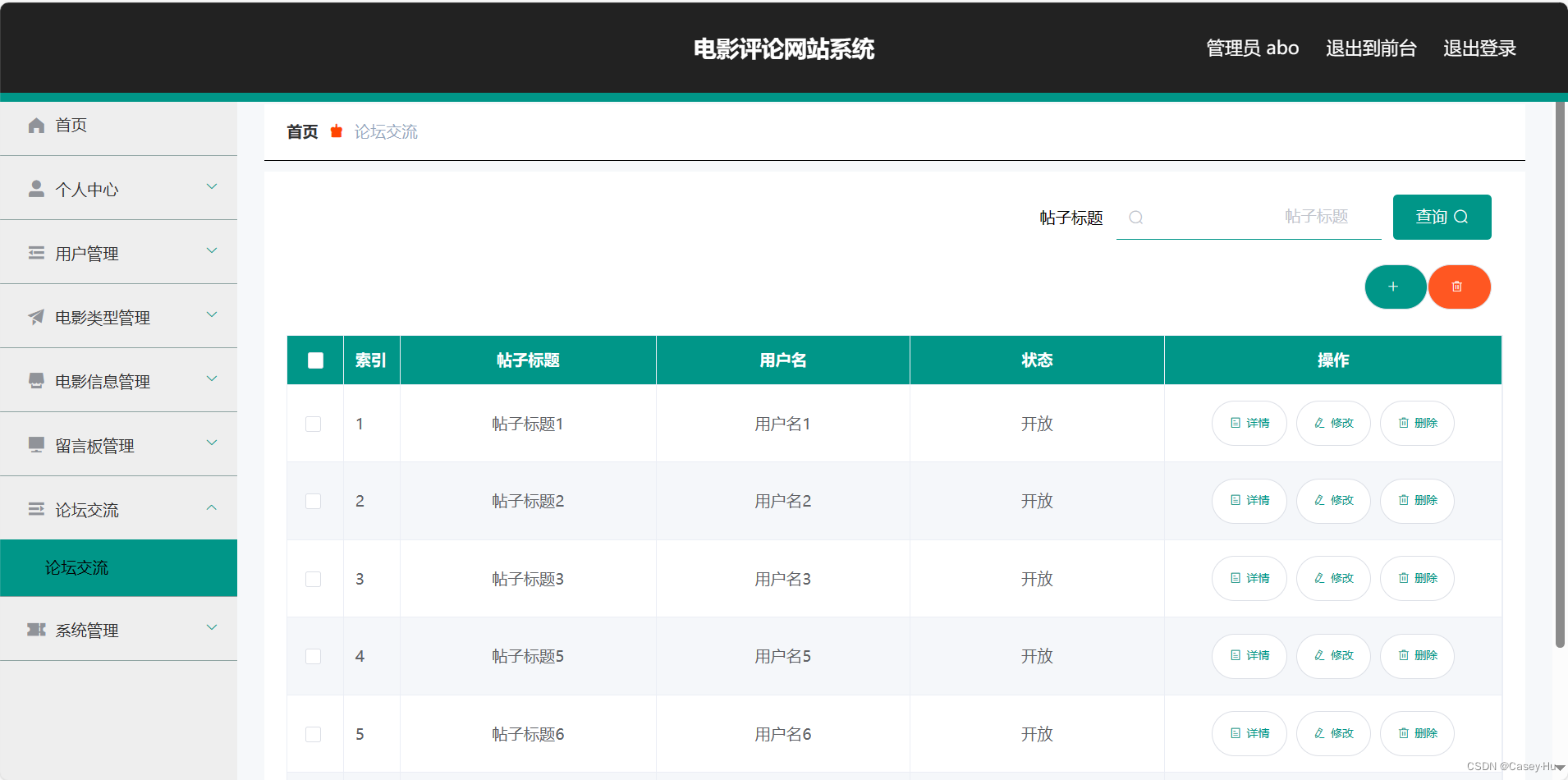Click the home icon beside 首页 in sidebar
This screenshot has width=1568, height=780.
tap(36, 125)
